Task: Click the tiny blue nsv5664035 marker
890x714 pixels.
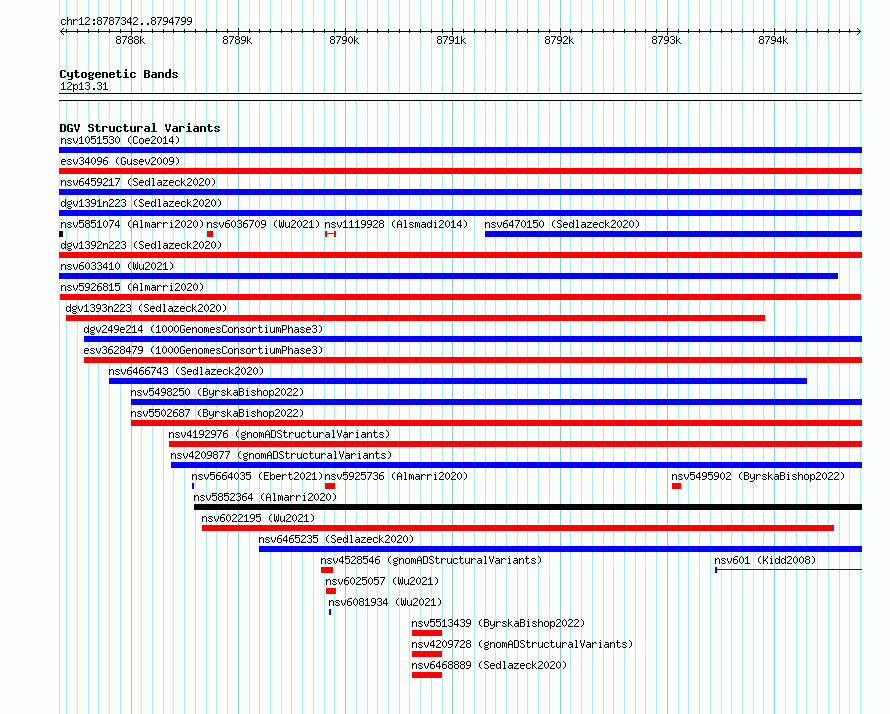Action: [x=193, y=486]
